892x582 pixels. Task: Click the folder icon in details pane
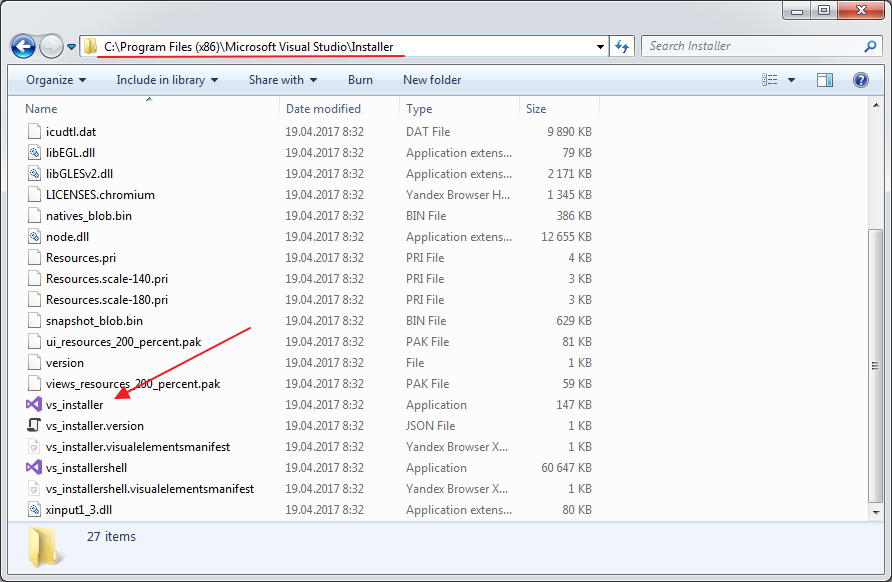[x=44, y=547]
